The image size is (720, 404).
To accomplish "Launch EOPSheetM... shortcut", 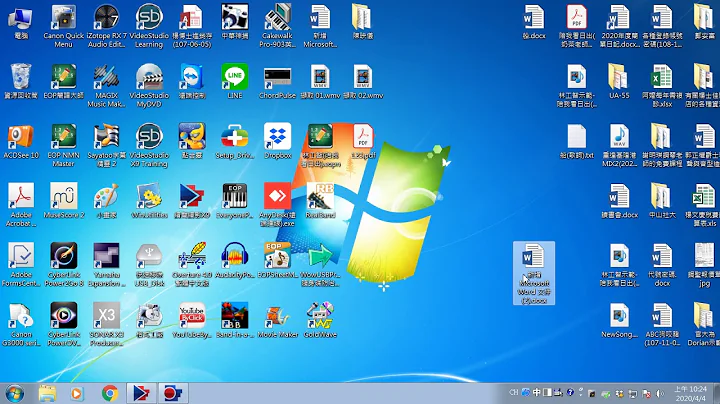I will point(277,260).
